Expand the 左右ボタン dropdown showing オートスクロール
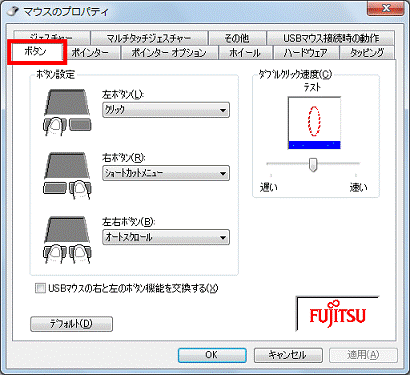This screenshot has width=410, height=375. coord(166,237)
